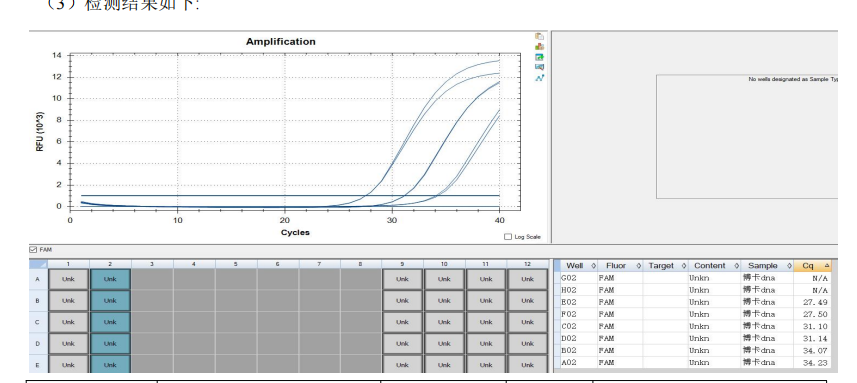The width and height of the screenshot is (857, 383).
Task: Select plate column 2 header
Action: [x=110, y=264]
